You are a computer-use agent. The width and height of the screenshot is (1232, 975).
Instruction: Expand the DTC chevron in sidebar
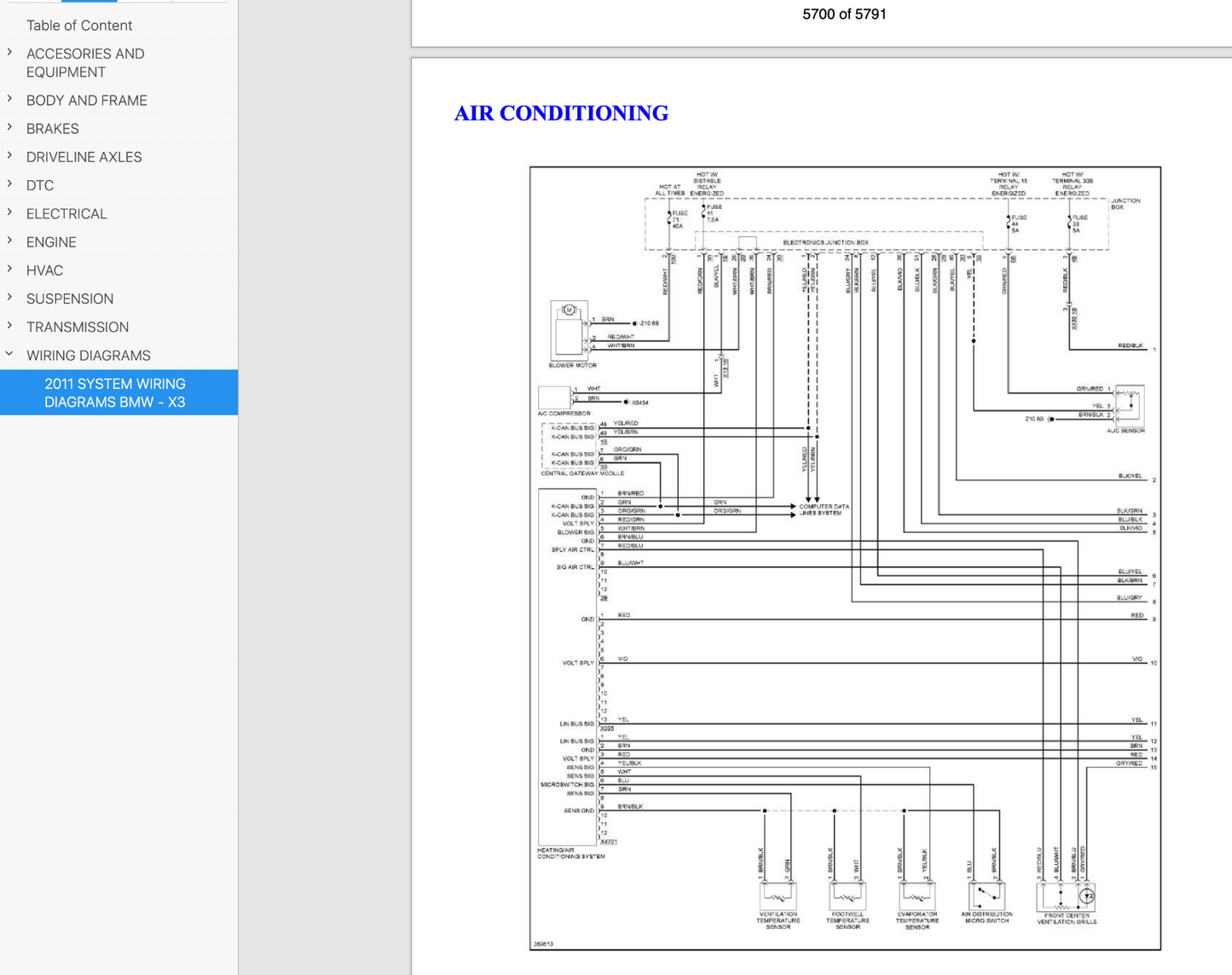(x=10, y=184)
